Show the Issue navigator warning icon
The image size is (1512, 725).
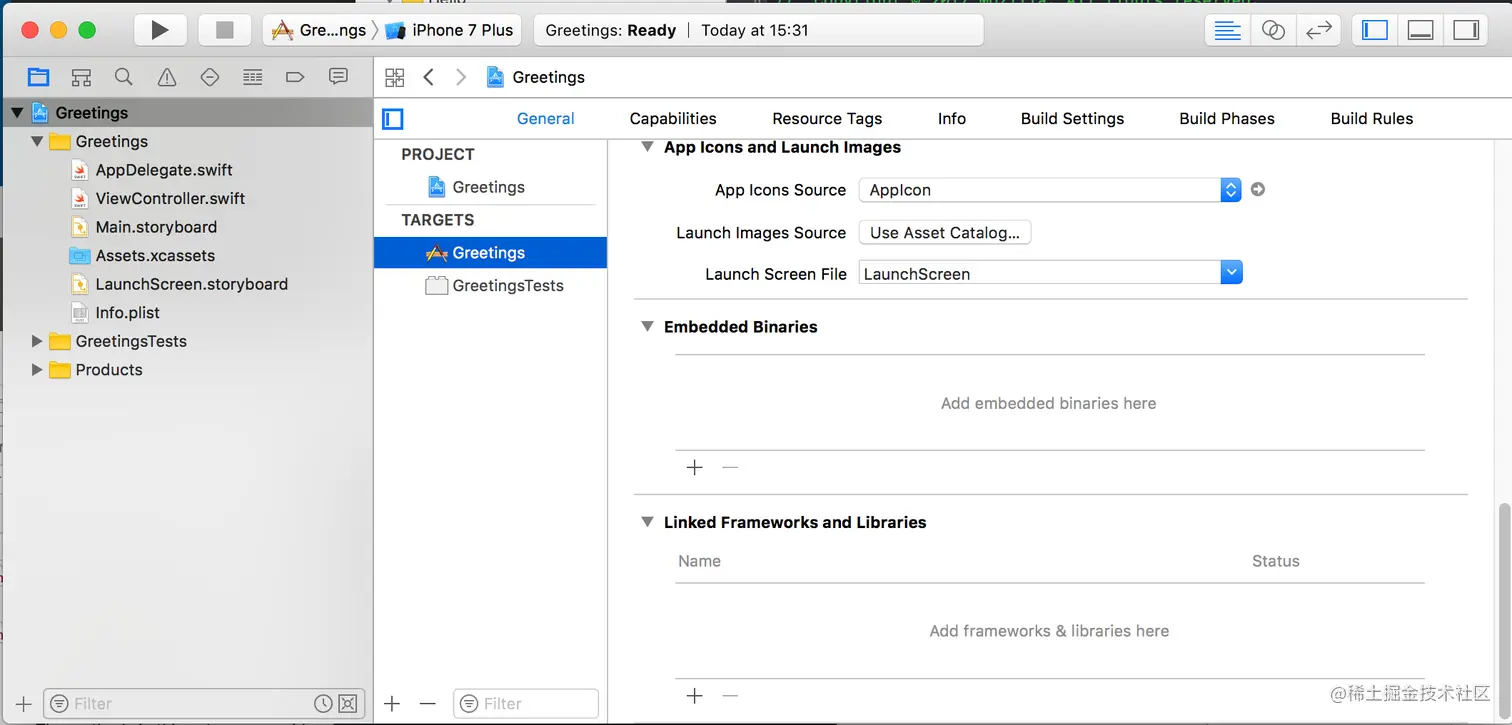coord(167,77)
